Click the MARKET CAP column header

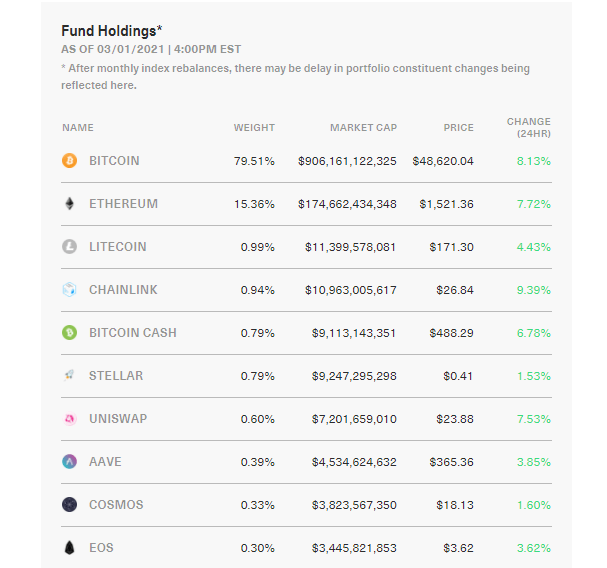click(364, 128)
